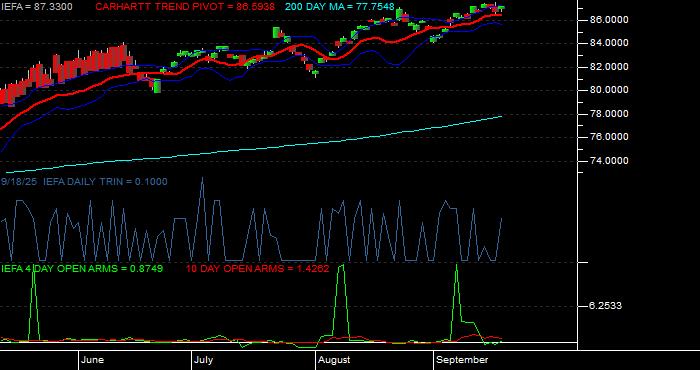Select the 74.0000 price axis value
The height and width of the screenshot is (370, 700).
610,161
